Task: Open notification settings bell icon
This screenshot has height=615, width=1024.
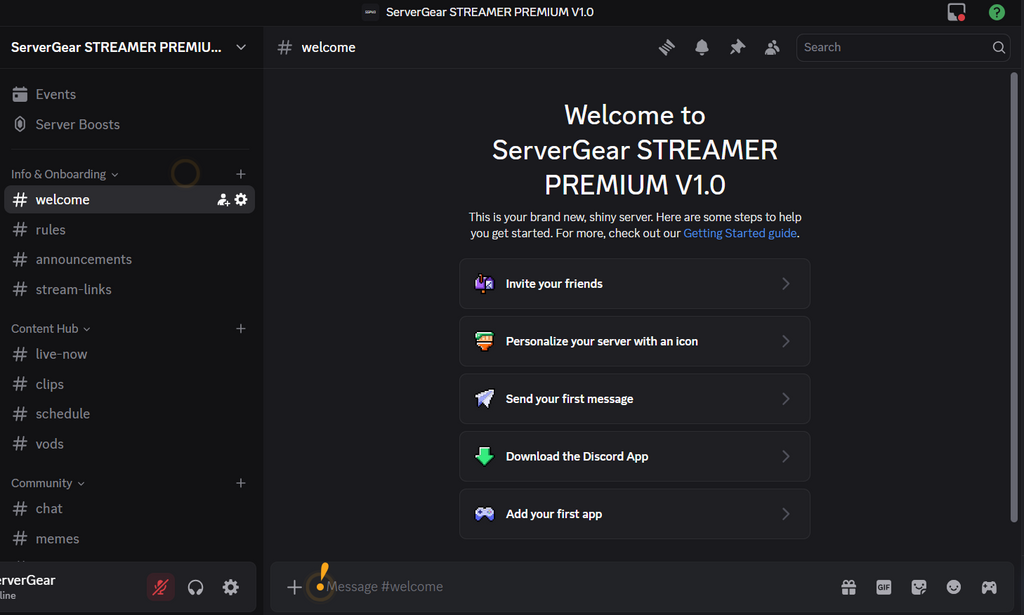Action: [702, 47]
